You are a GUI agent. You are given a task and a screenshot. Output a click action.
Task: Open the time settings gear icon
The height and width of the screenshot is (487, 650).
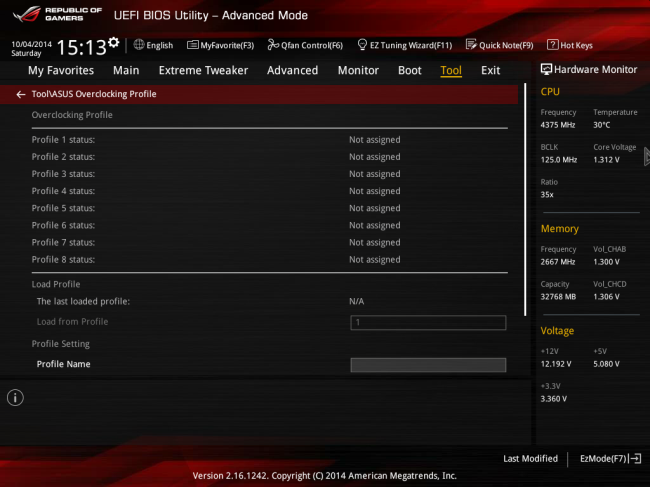pos(113,42)
